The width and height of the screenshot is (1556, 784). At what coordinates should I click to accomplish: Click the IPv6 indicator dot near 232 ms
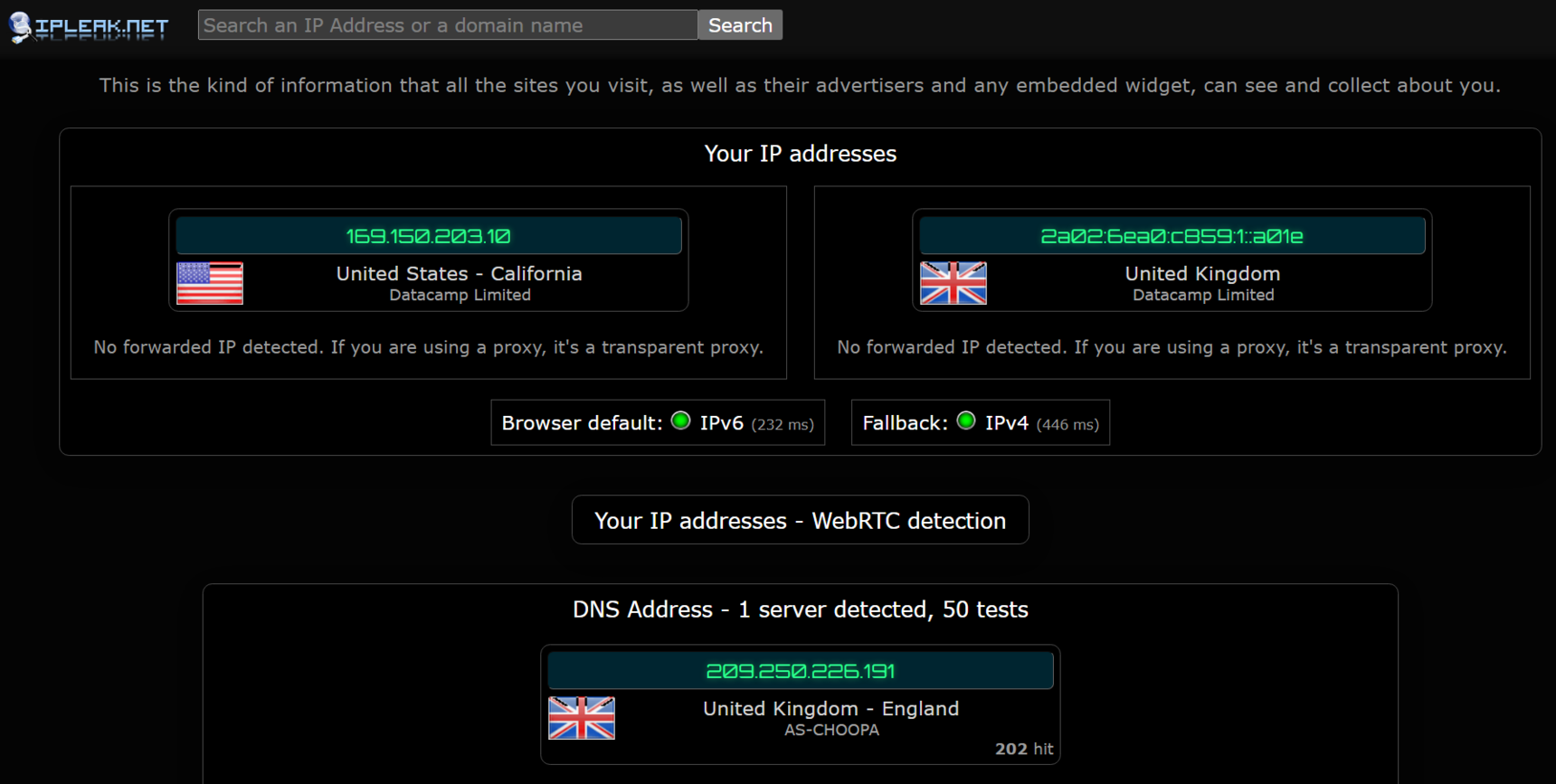point(679,420)
